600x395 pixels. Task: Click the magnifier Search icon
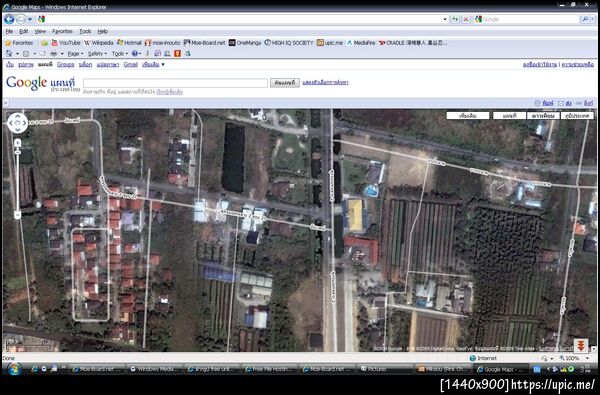point(585,19)
